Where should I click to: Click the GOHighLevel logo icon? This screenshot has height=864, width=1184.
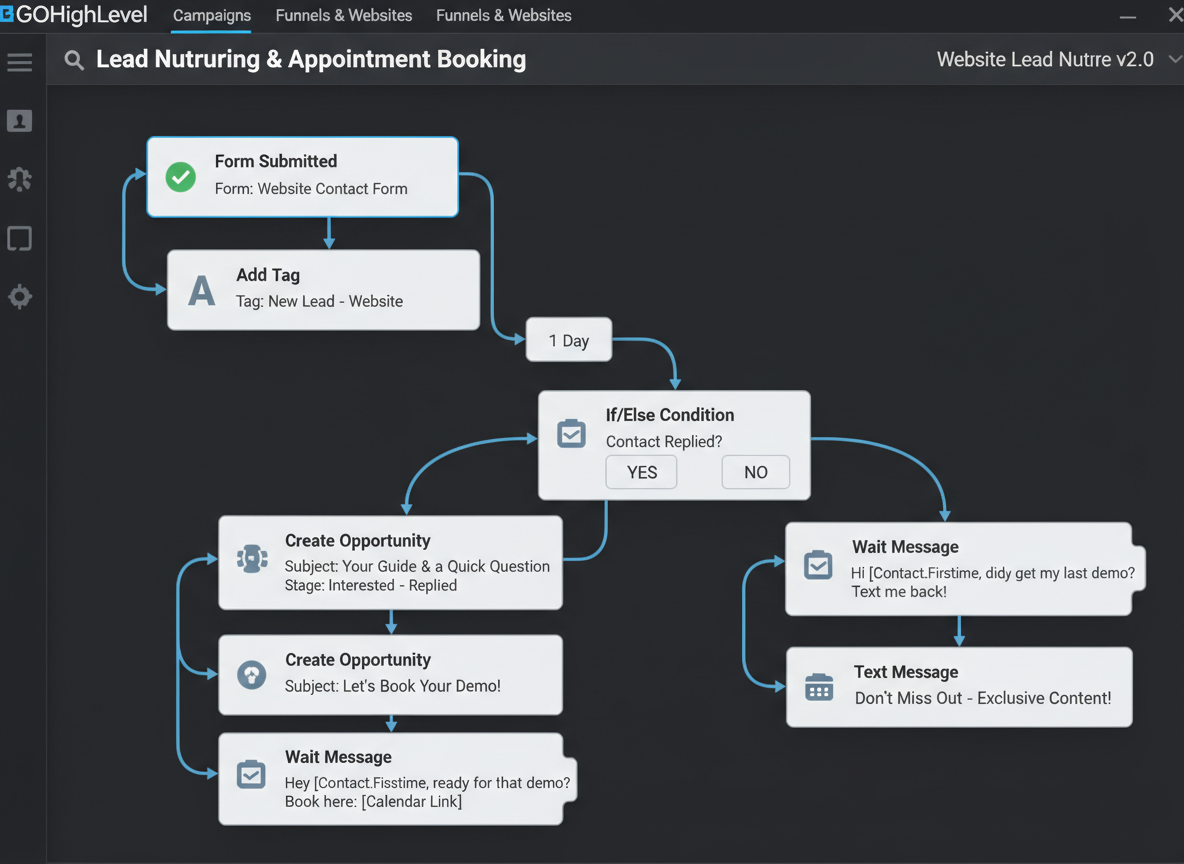(x=7, y=14)
